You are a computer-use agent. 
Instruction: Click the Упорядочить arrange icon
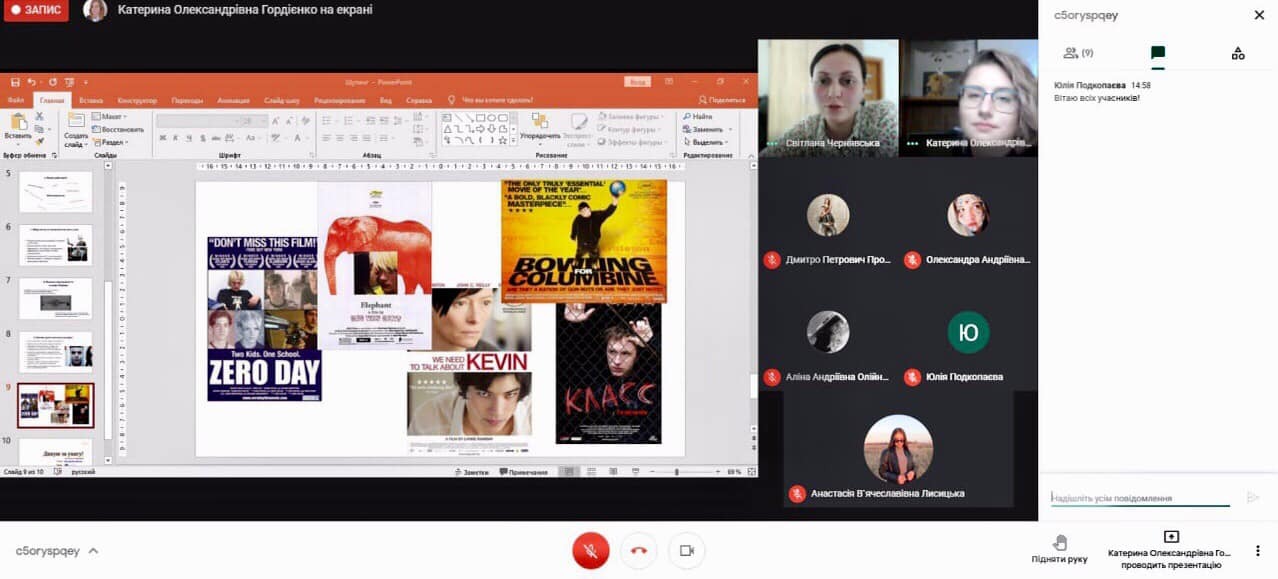tap(540, 120)
